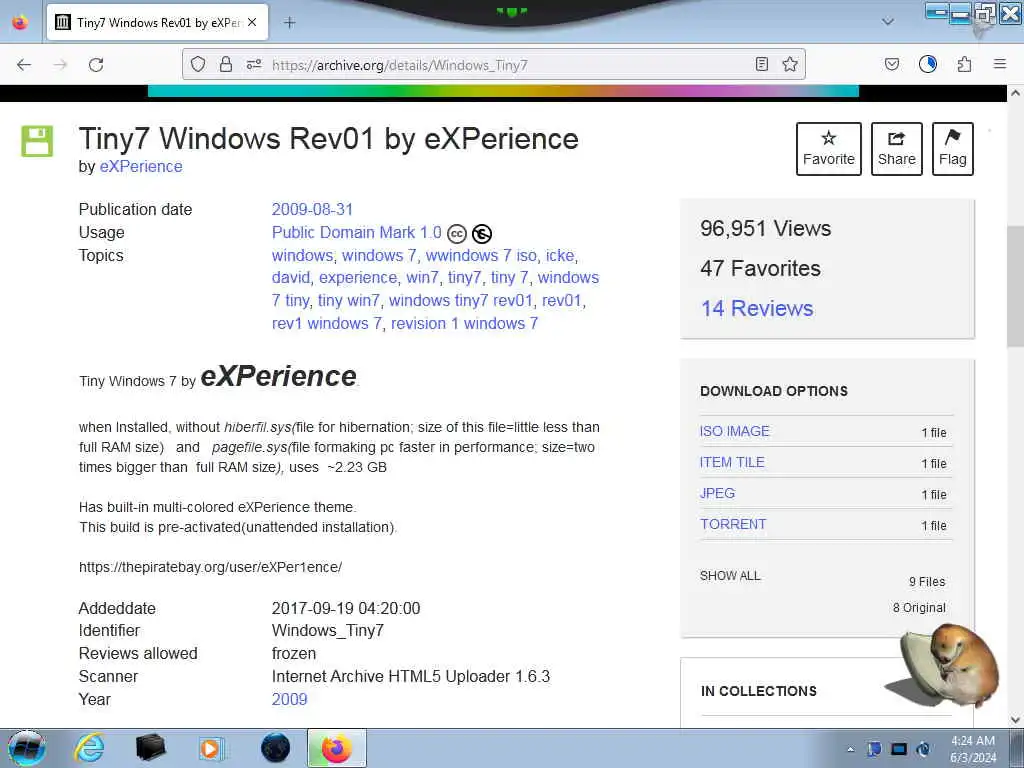Image resolution: width=1024 pixels, height=768 pixels.
Task: Expand the list all tabs chevron
Action: click(888, 22)
